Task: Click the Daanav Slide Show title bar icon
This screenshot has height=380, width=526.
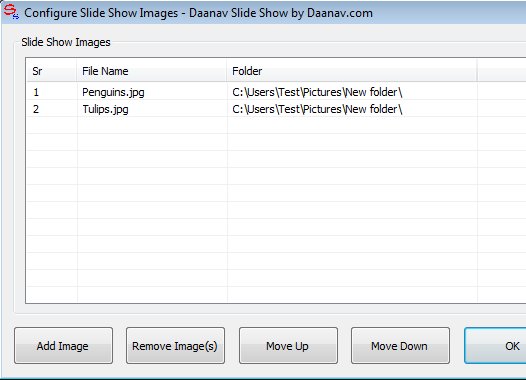Action: (11, 12)
